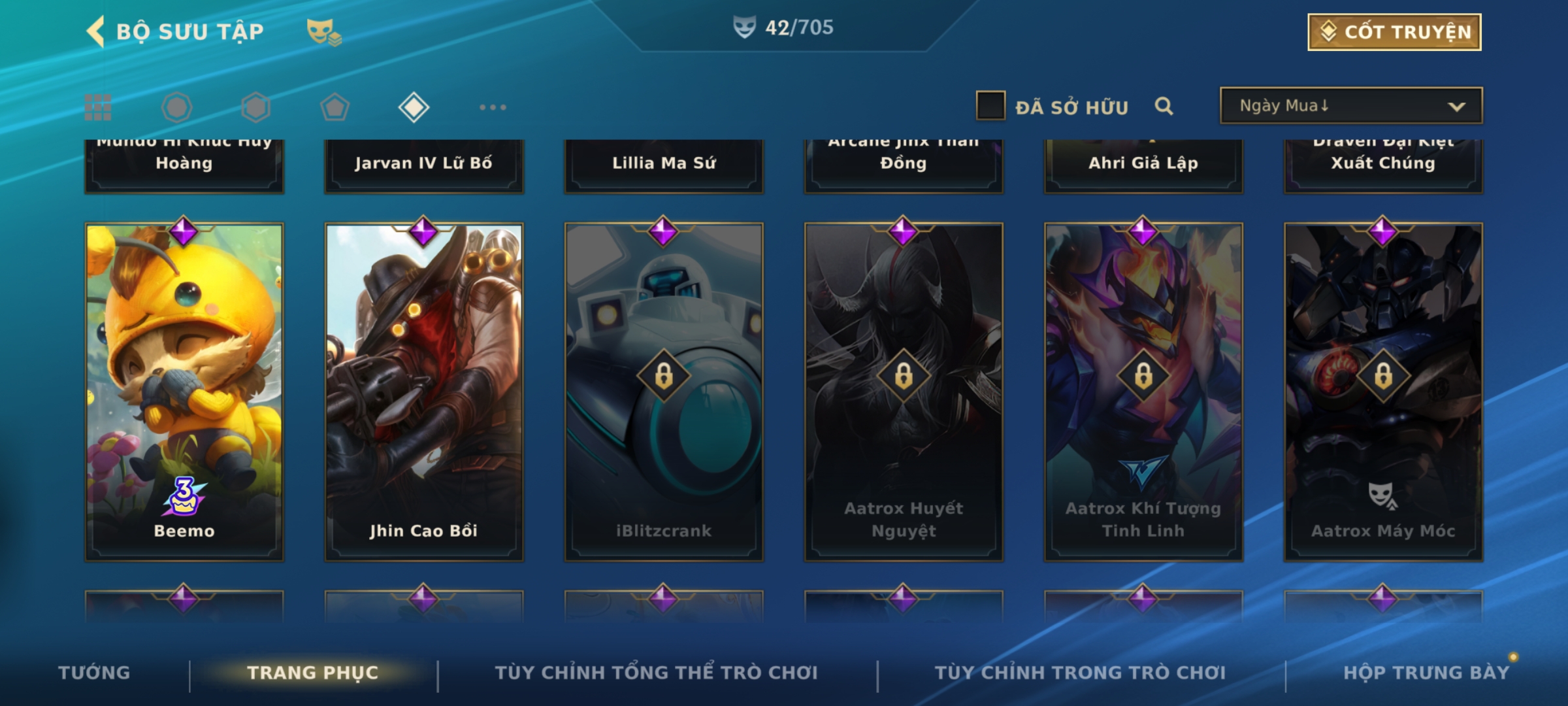Select the locked Aatrox Máy Móc skin

tap(1383, 392)
